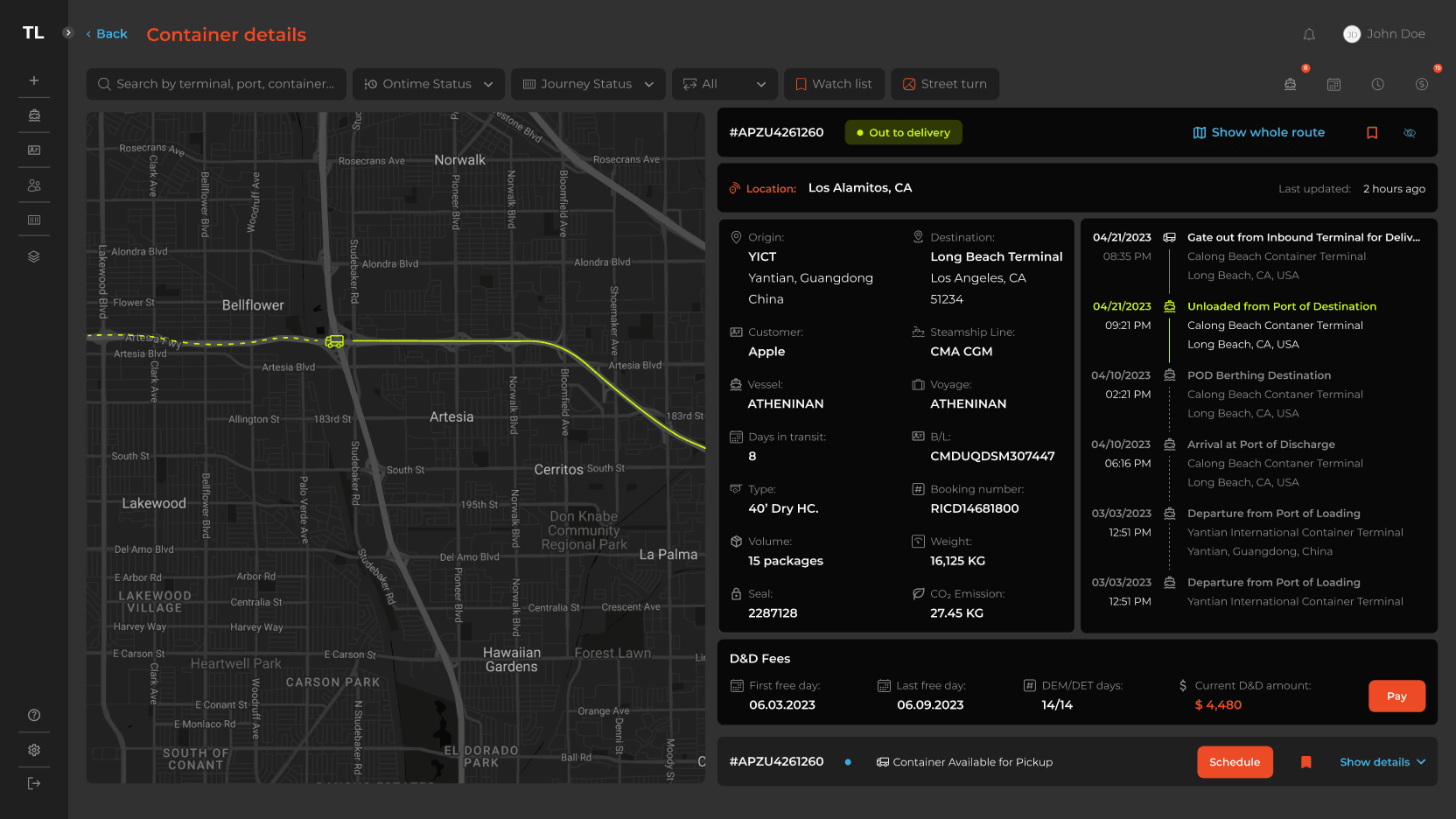Click the Pay button

tap(1396, 696)
